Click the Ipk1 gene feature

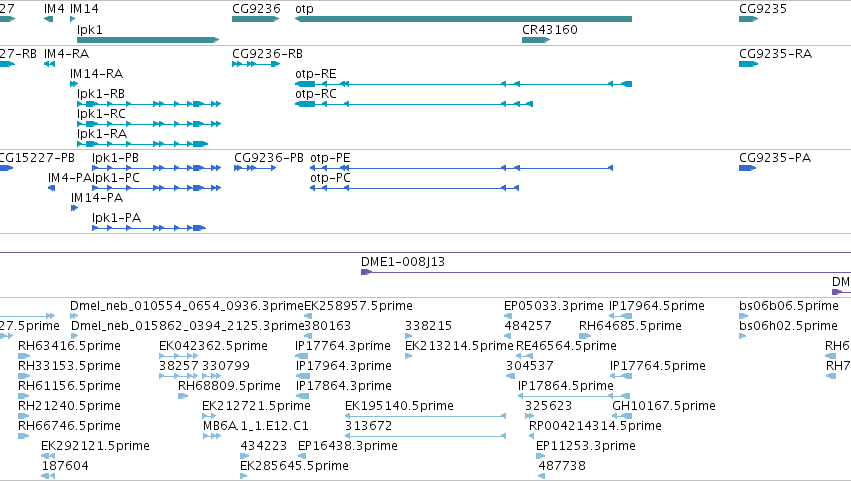[x=148, y=40]
